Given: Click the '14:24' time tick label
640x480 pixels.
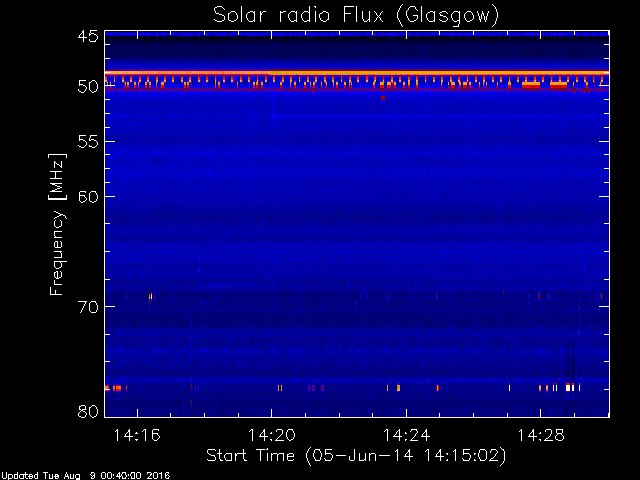Looking at the screenshot, I should (406, 435).
